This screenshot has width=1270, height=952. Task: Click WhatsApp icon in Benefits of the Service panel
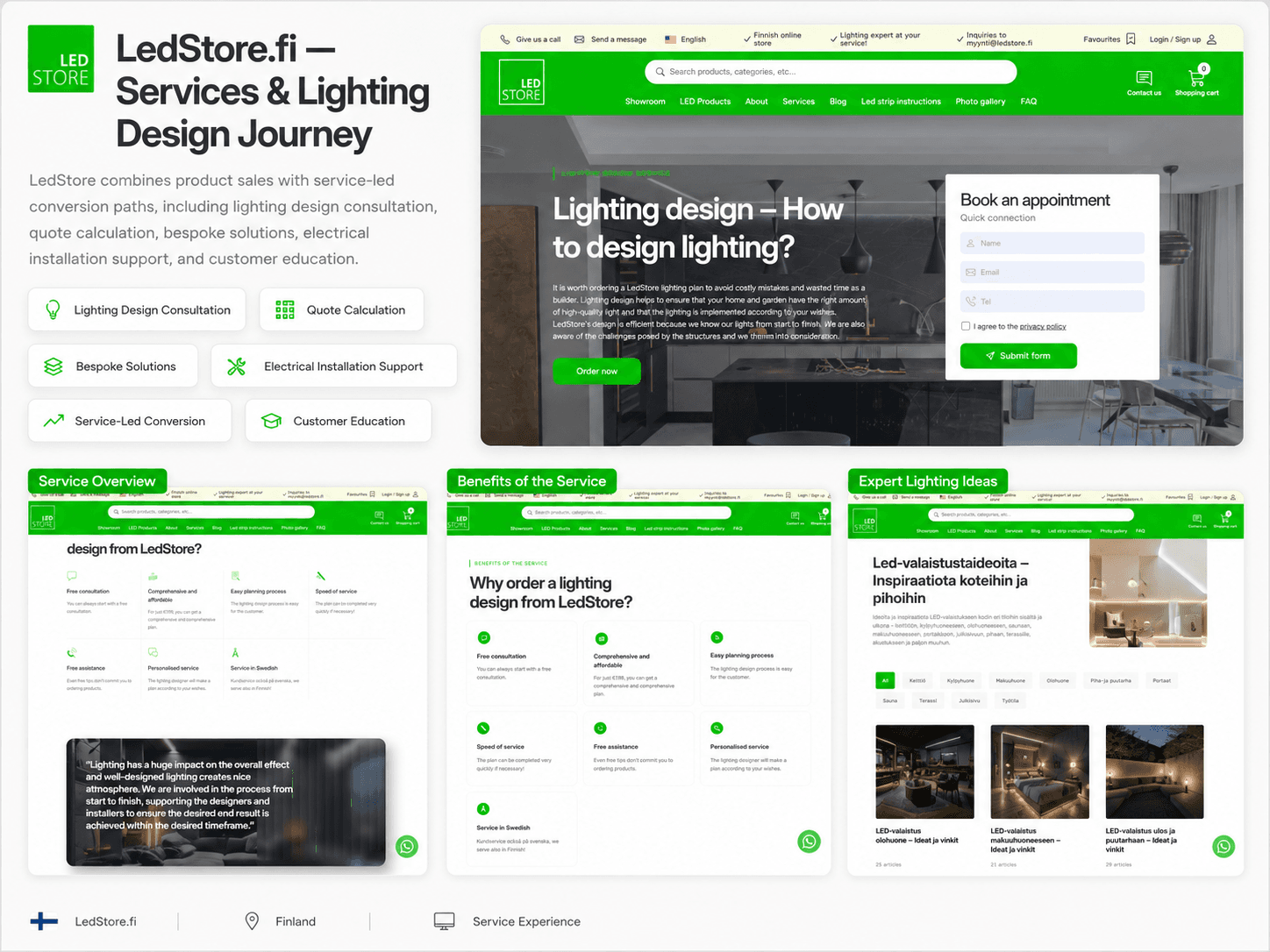click(x=809, y=842)
